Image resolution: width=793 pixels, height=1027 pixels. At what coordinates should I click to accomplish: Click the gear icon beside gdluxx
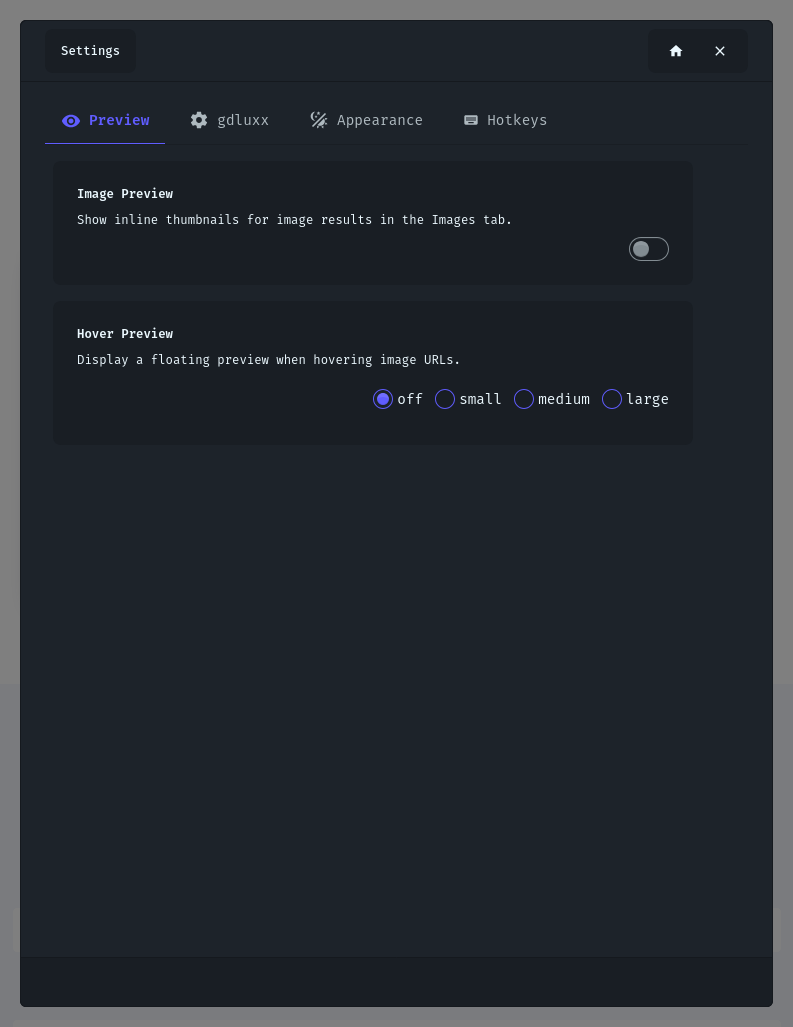(199, 120)
